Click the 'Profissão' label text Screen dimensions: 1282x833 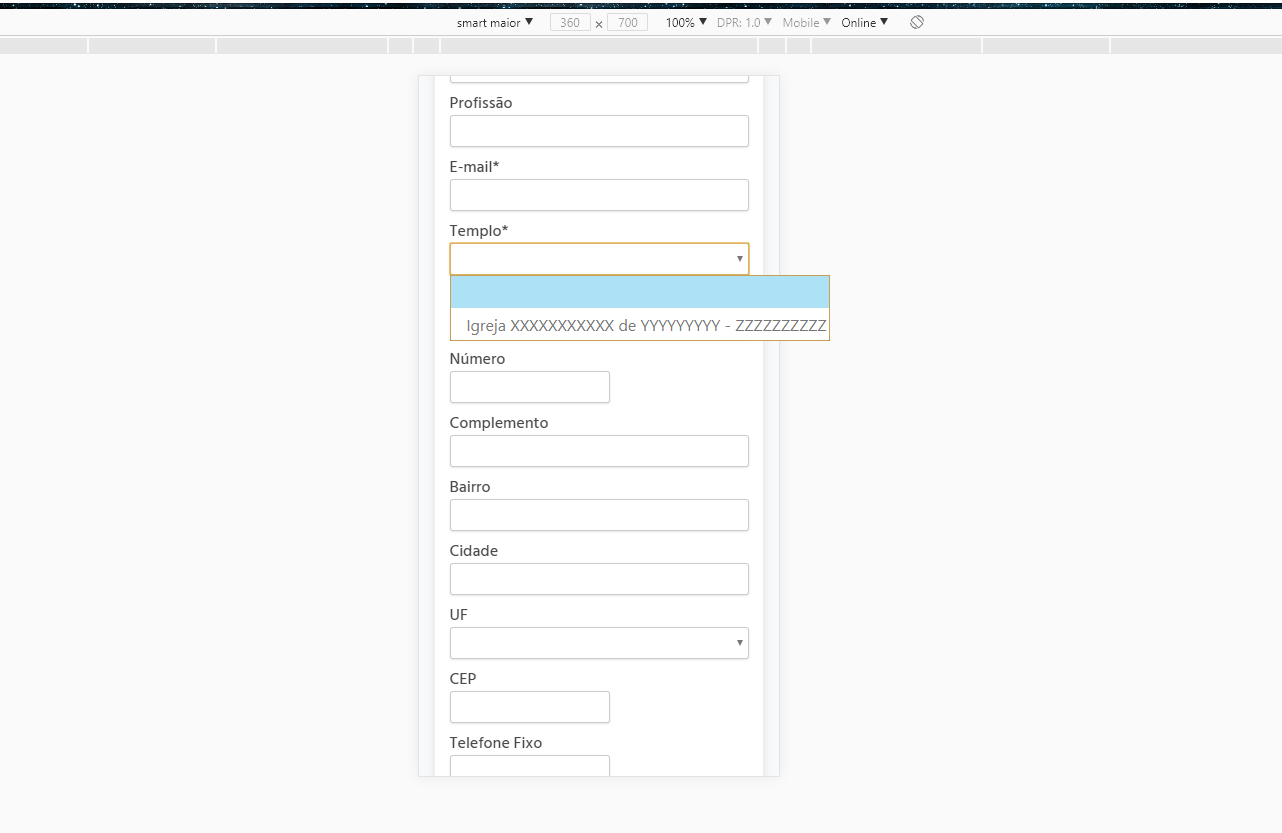click(481, 103)
